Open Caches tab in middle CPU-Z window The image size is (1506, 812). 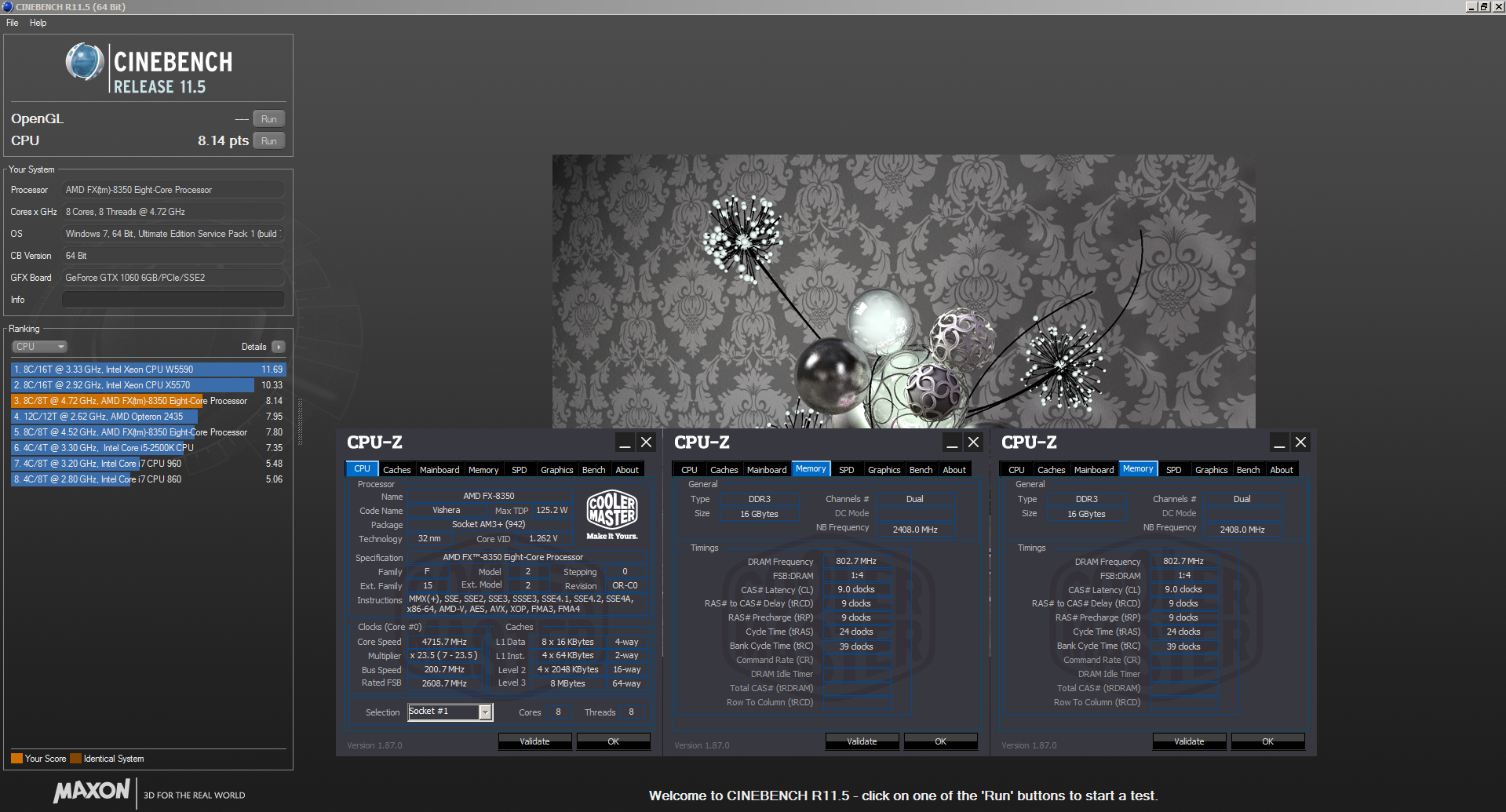724,470
